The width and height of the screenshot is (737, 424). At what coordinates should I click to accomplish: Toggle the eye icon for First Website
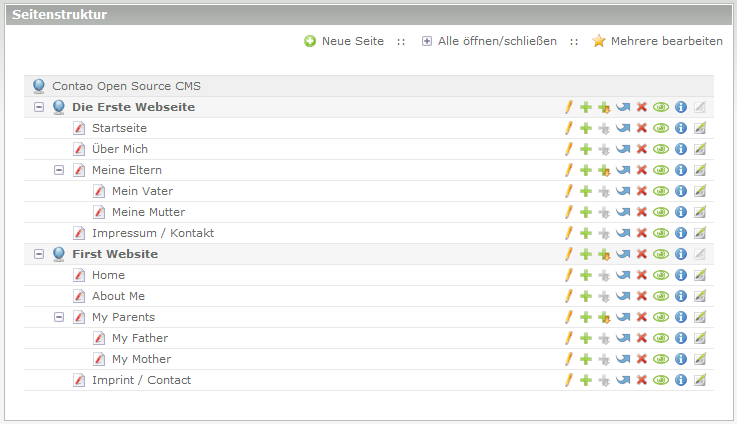point(660,254)
